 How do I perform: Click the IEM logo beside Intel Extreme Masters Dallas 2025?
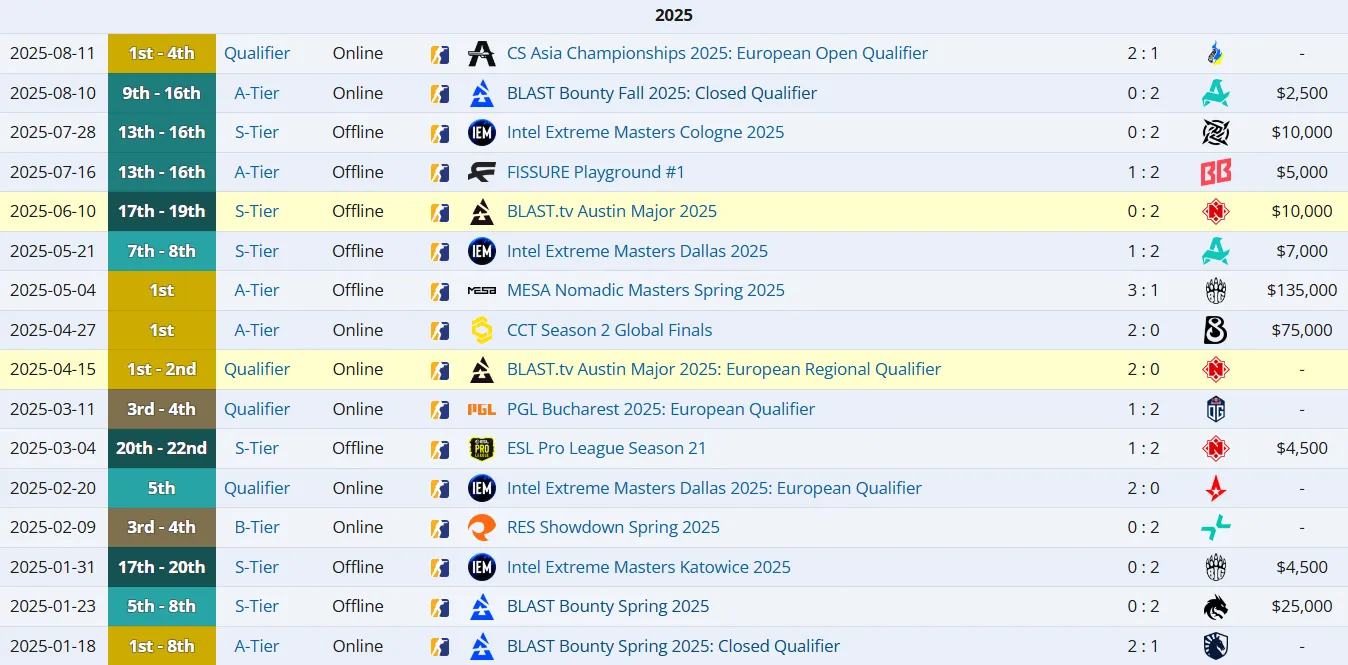482,251
